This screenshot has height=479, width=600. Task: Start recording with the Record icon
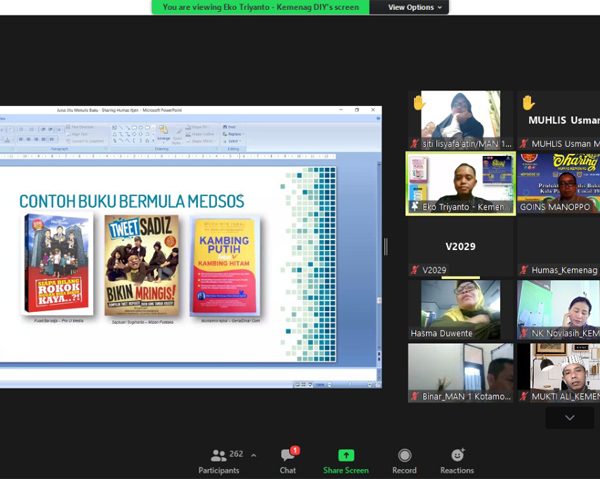404,460
